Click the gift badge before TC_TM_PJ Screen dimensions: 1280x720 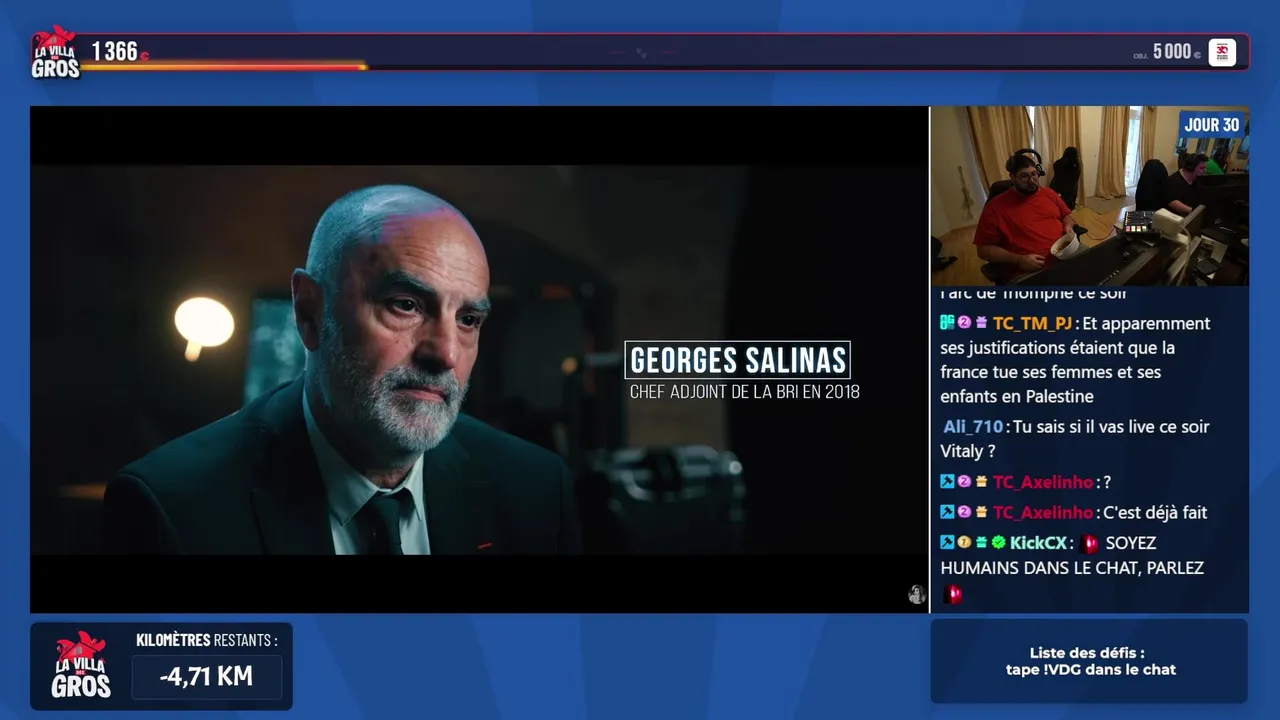click(x=981, y=323)
